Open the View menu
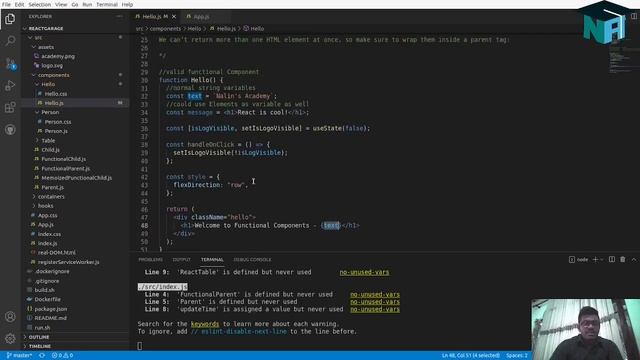The height and width of the screenshot is (360, 640). tap(61, 4)
